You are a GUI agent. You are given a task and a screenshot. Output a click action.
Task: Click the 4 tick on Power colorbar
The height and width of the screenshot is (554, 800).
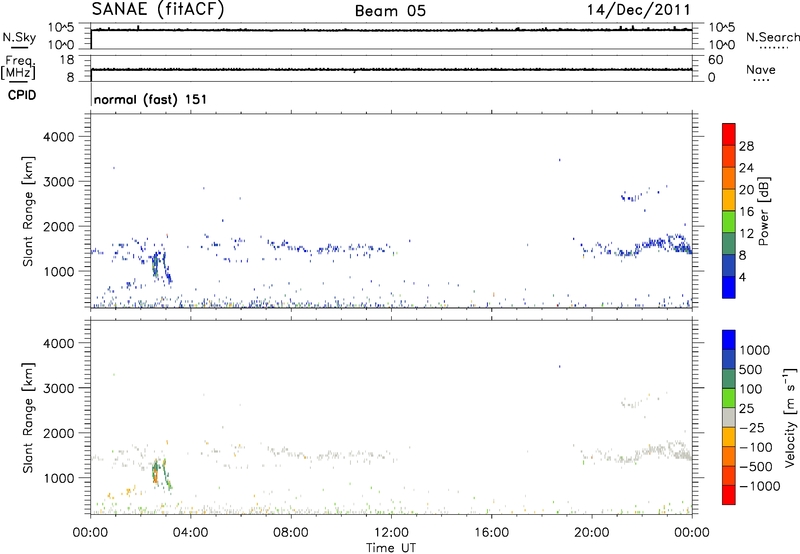(742, 277)
